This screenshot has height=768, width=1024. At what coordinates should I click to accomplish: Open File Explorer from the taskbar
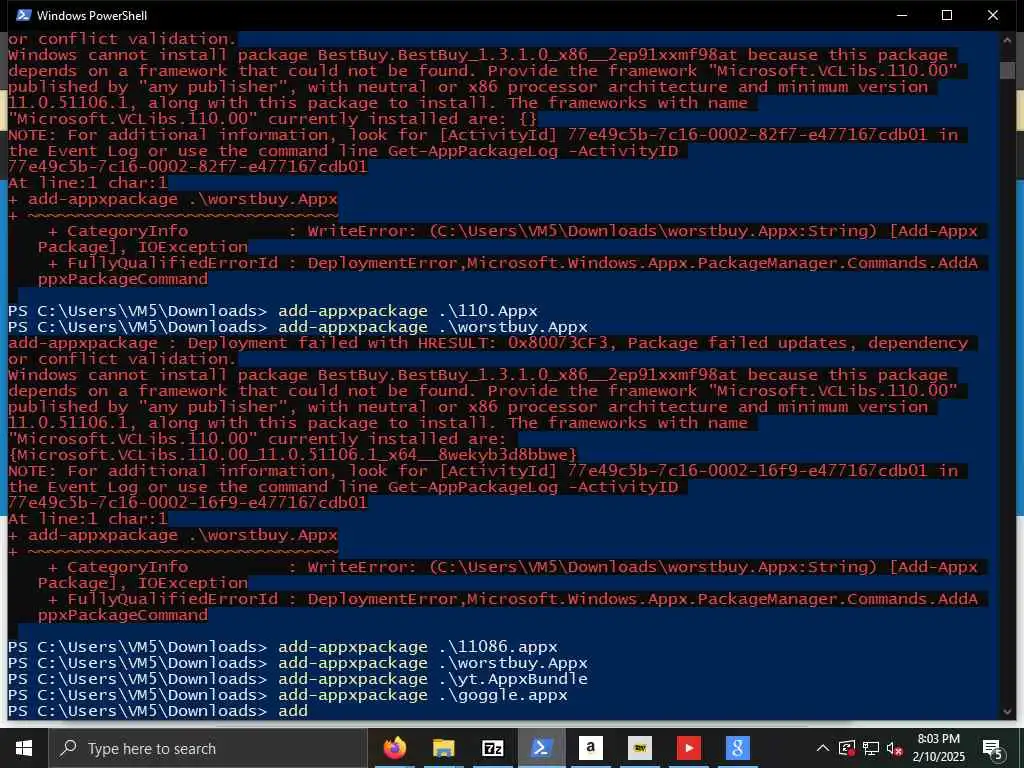(x=443, y=748)
